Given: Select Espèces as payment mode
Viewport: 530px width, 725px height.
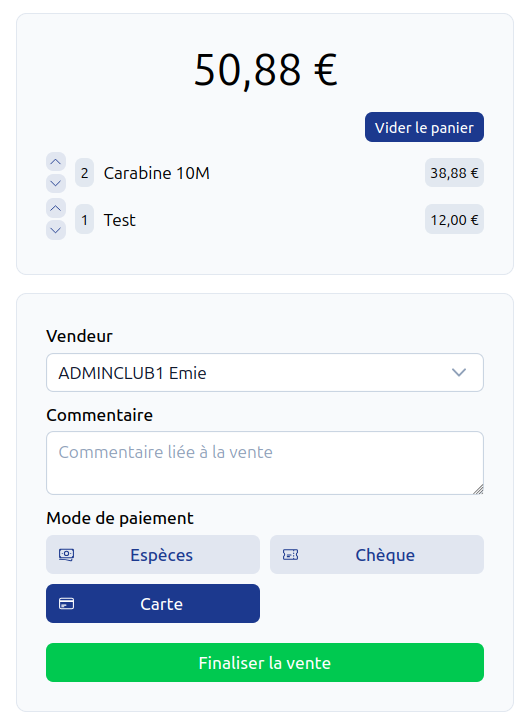Looking at the screenshot, I should 153,554.
